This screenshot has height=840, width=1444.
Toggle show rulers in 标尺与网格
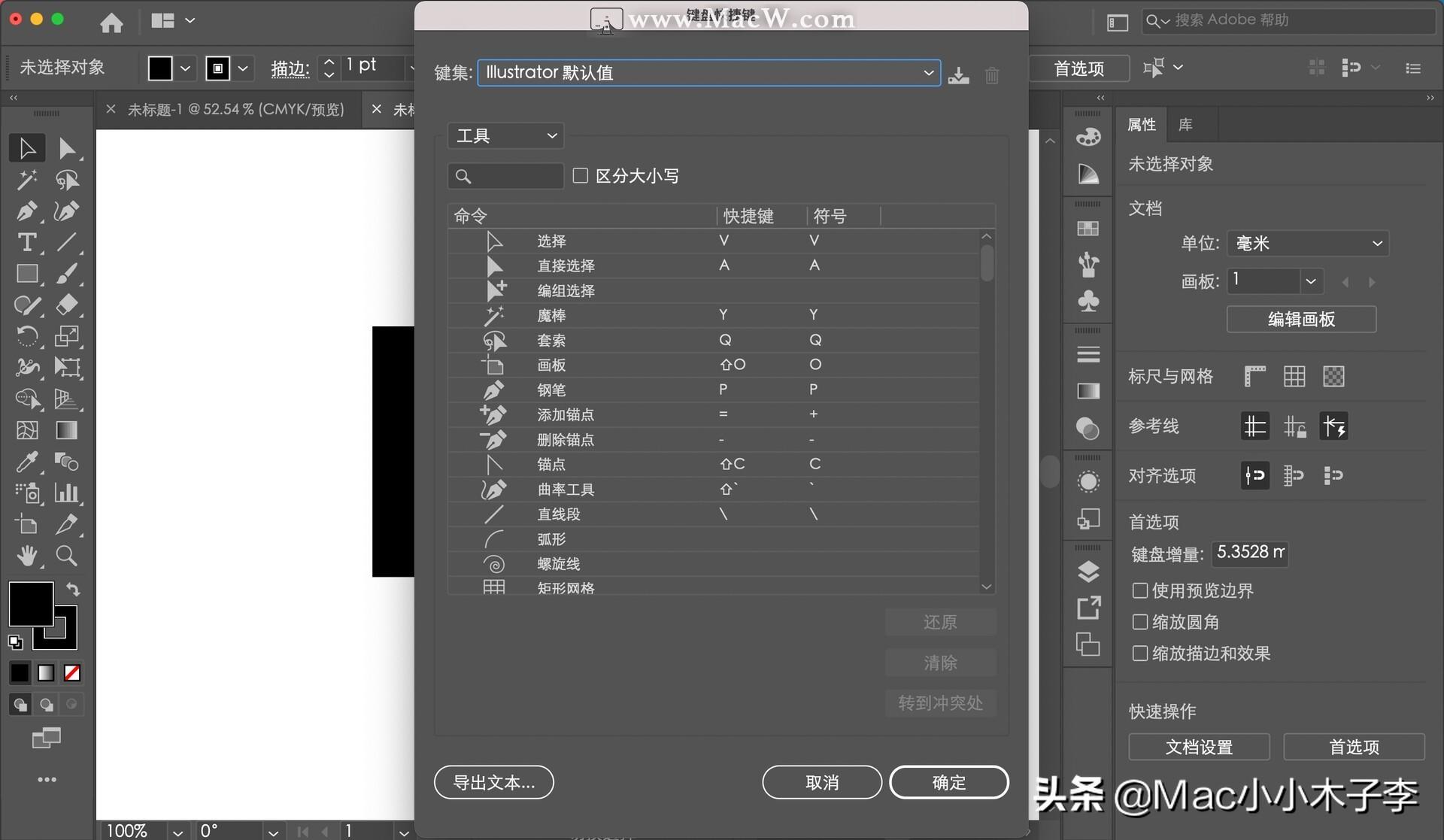(1254, 376)
